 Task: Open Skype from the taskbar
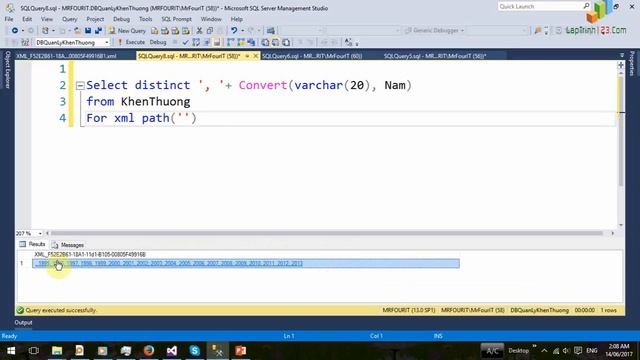(x=195, y=351)
